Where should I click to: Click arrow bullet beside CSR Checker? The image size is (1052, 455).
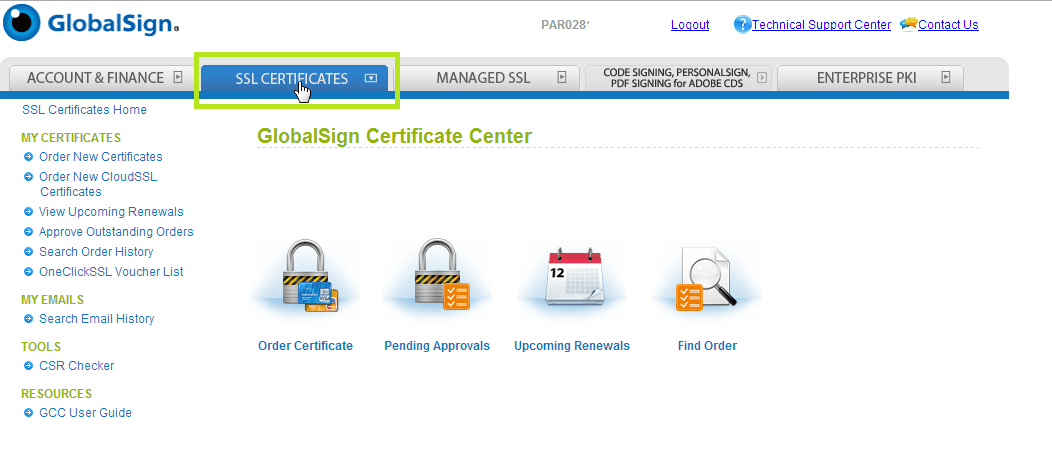pos(29,366)
